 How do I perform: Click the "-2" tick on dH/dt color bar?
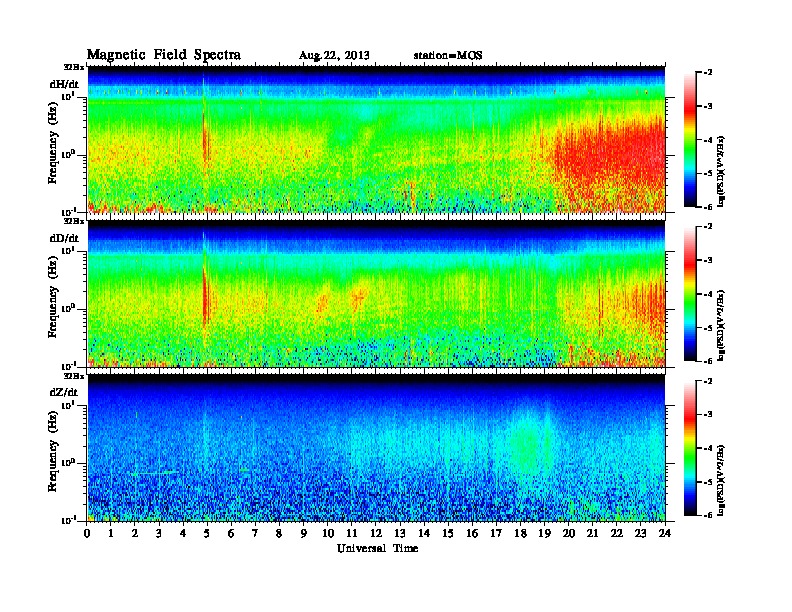pos(708,73)
